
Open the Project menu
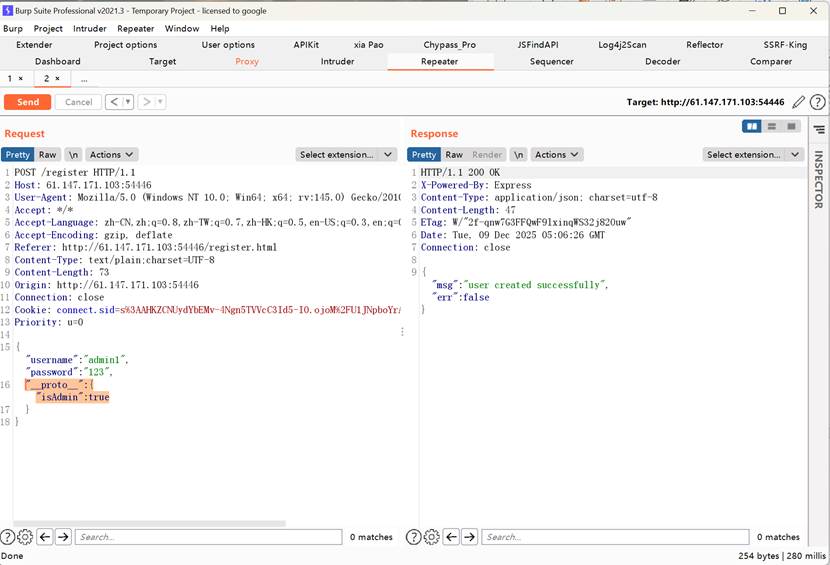pyautogui.click(x=48, y=29)
